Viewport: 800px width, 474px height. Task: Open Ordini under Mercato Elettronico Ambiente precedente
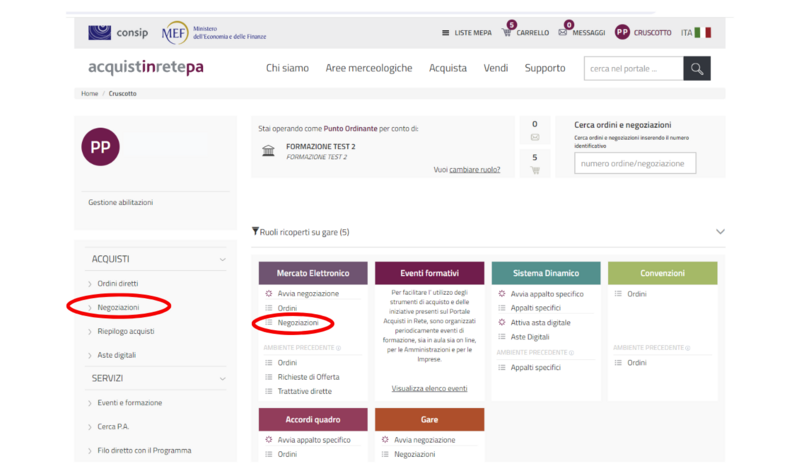point(287,363)
